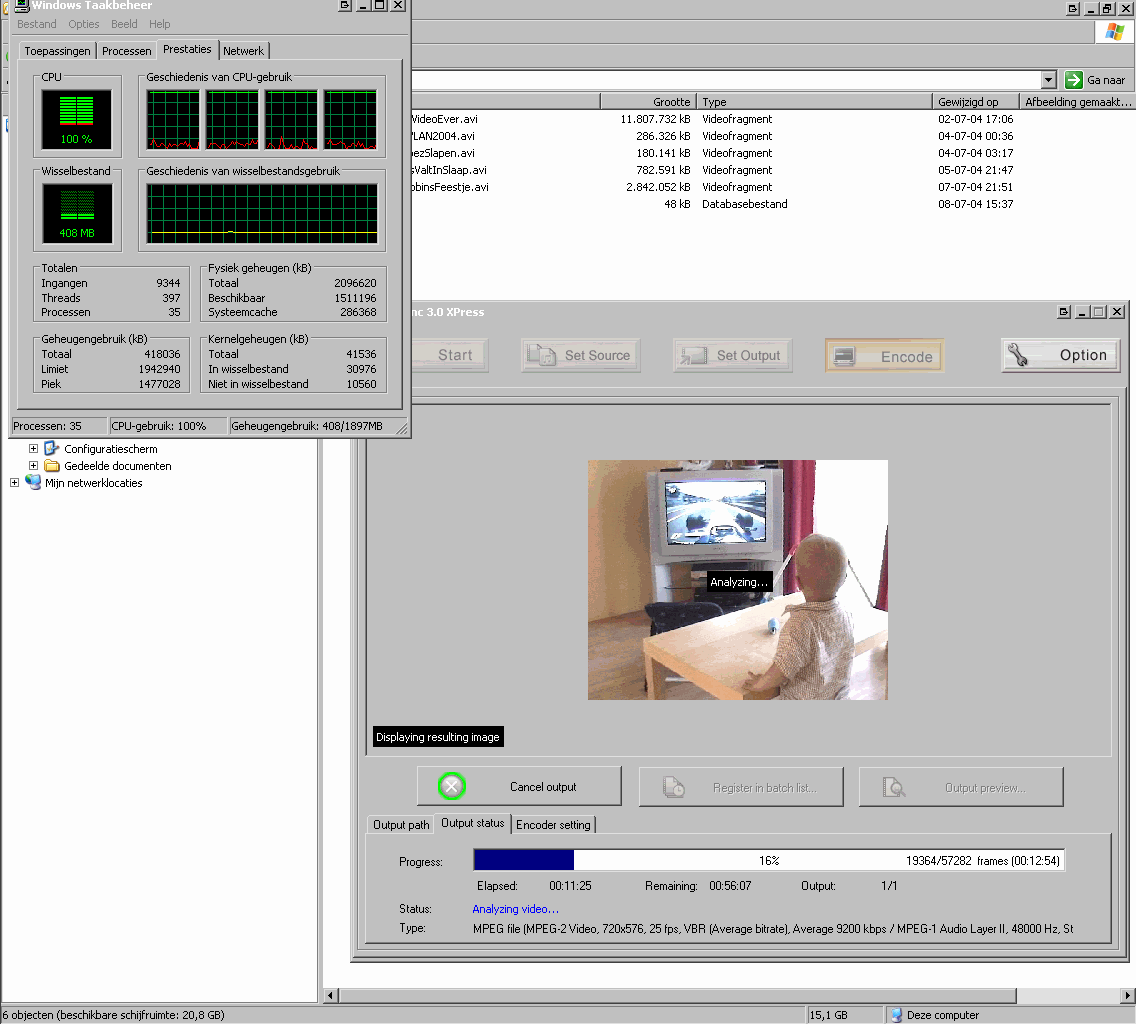Click the Register in batch list icon
This screenshot has height=1024, width=1136.
tap(674, 787)
